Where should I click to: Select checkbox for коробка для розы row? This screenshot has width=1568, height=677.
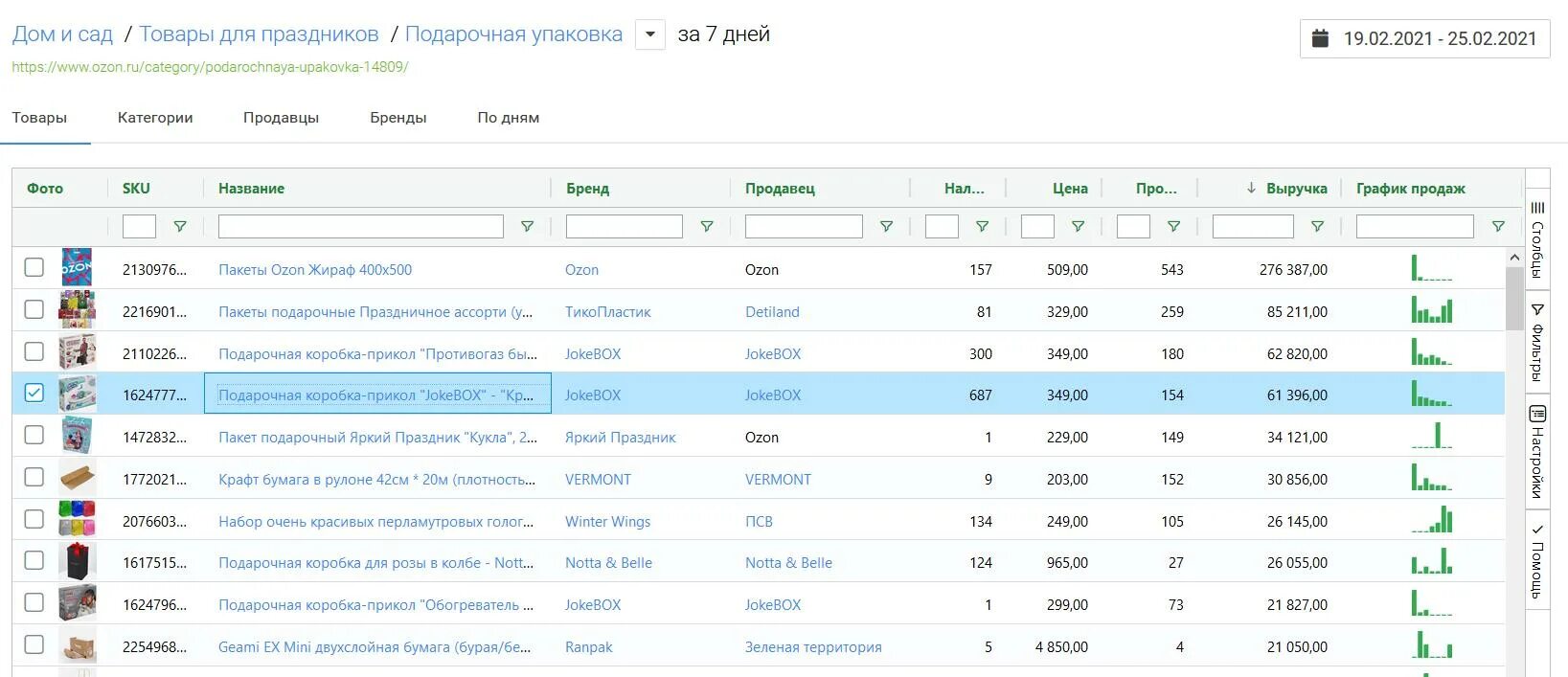click(34, 560)
